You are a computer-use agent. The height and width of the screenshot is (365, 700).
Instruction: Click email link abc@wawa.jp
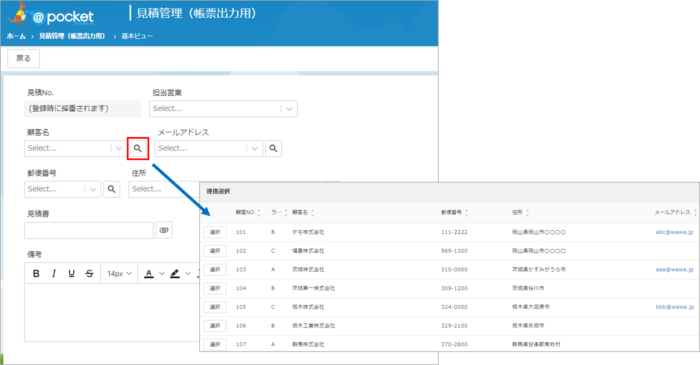click(x=675, y=232)
